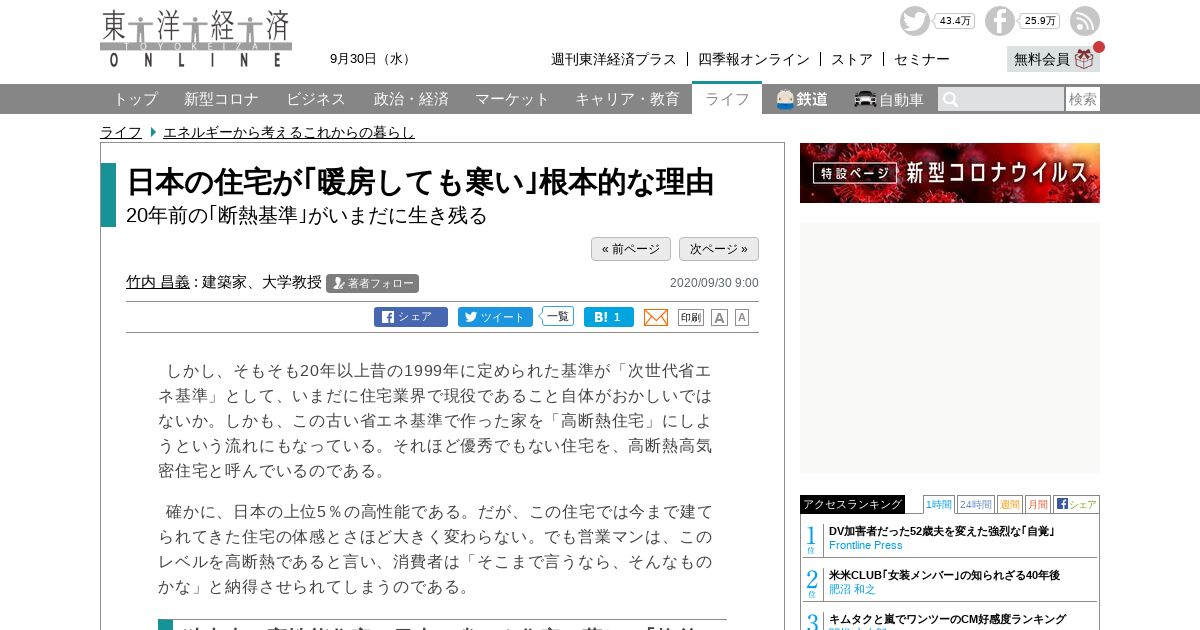Open the tweet 一覧 list bubble

click(x=558, y=316)
